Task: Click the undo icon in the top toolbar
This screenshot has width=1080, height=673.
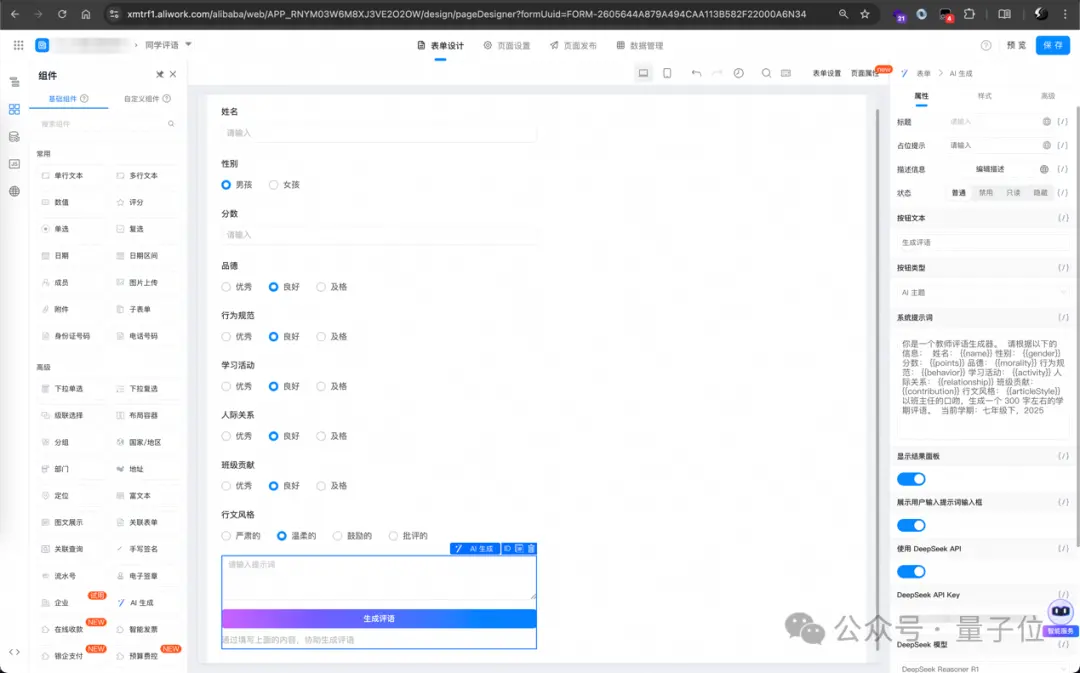Action: click(x=697, y=72)
